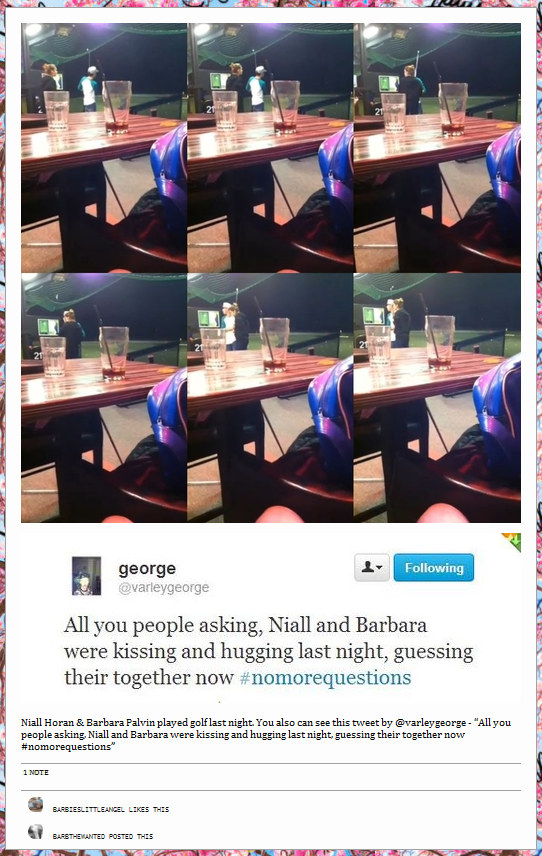The width and height of the screenshot is (542, 856).
Task: Click the #nomorequestions hashtag in the tweet
Action: [325, 677]
